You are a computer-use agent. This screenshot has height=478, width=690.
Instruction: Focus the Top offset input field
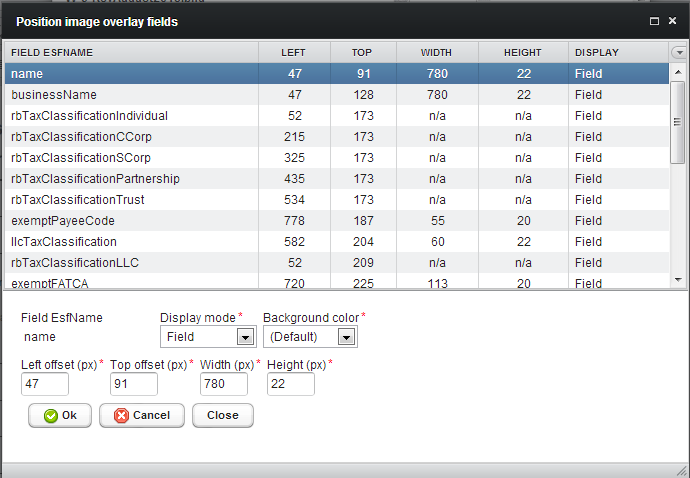[x=134, y=385]
